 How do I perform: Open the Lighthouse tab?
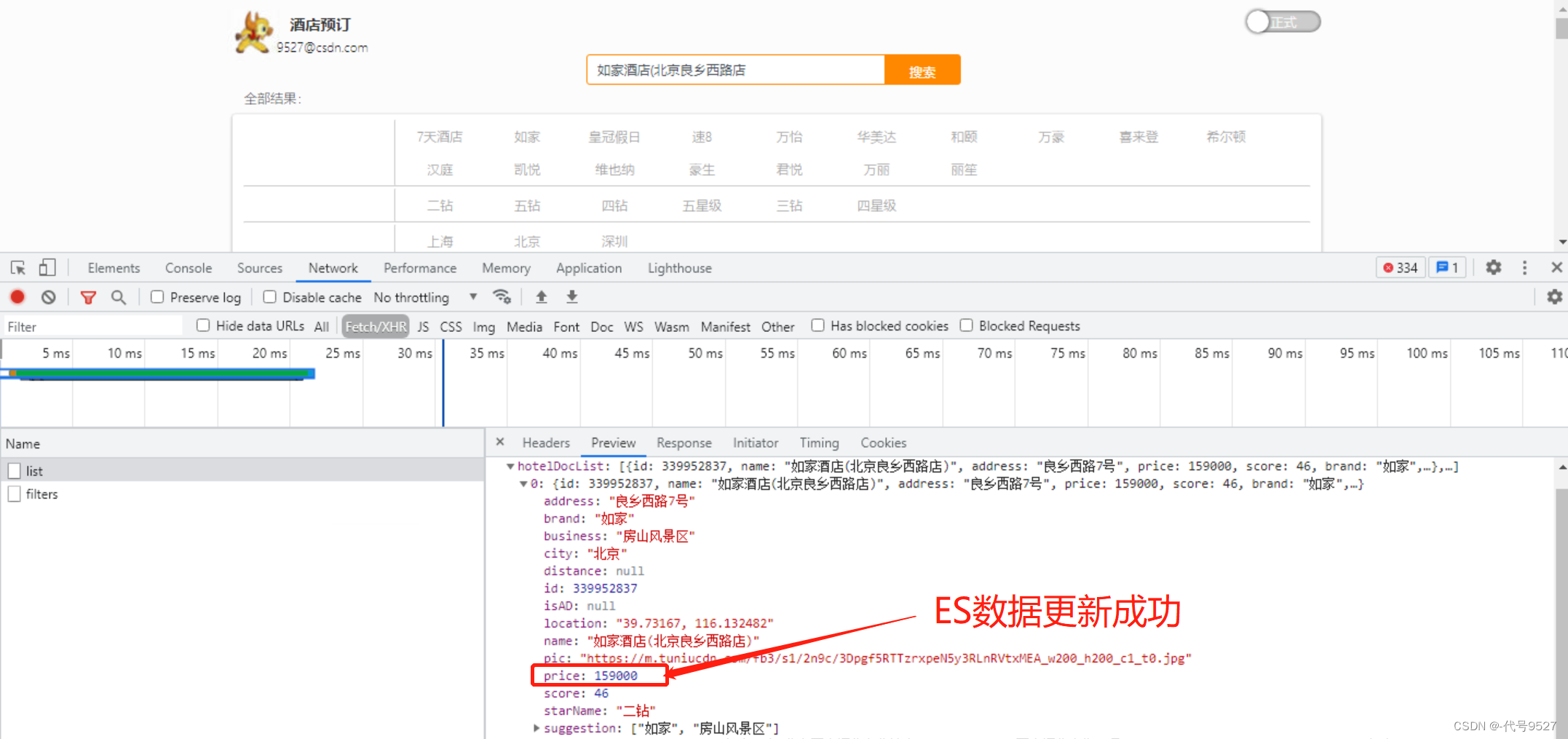(x=680, y=268)
